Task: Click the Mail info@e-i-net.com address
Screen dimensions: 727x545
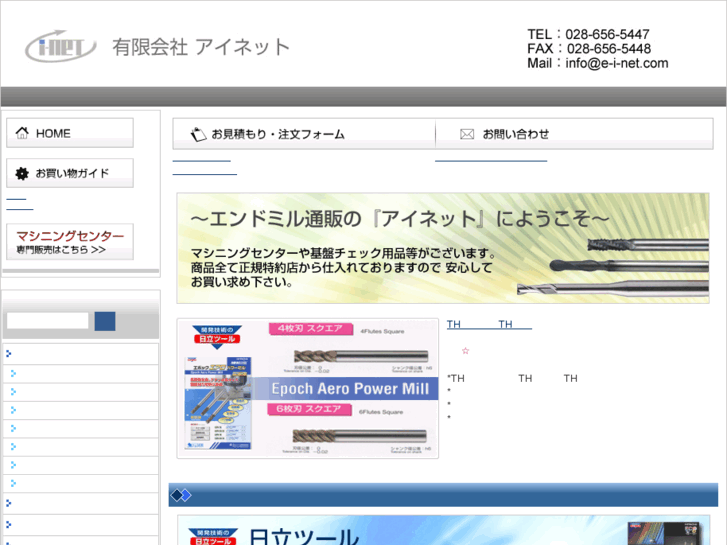Action: (598, 63)
